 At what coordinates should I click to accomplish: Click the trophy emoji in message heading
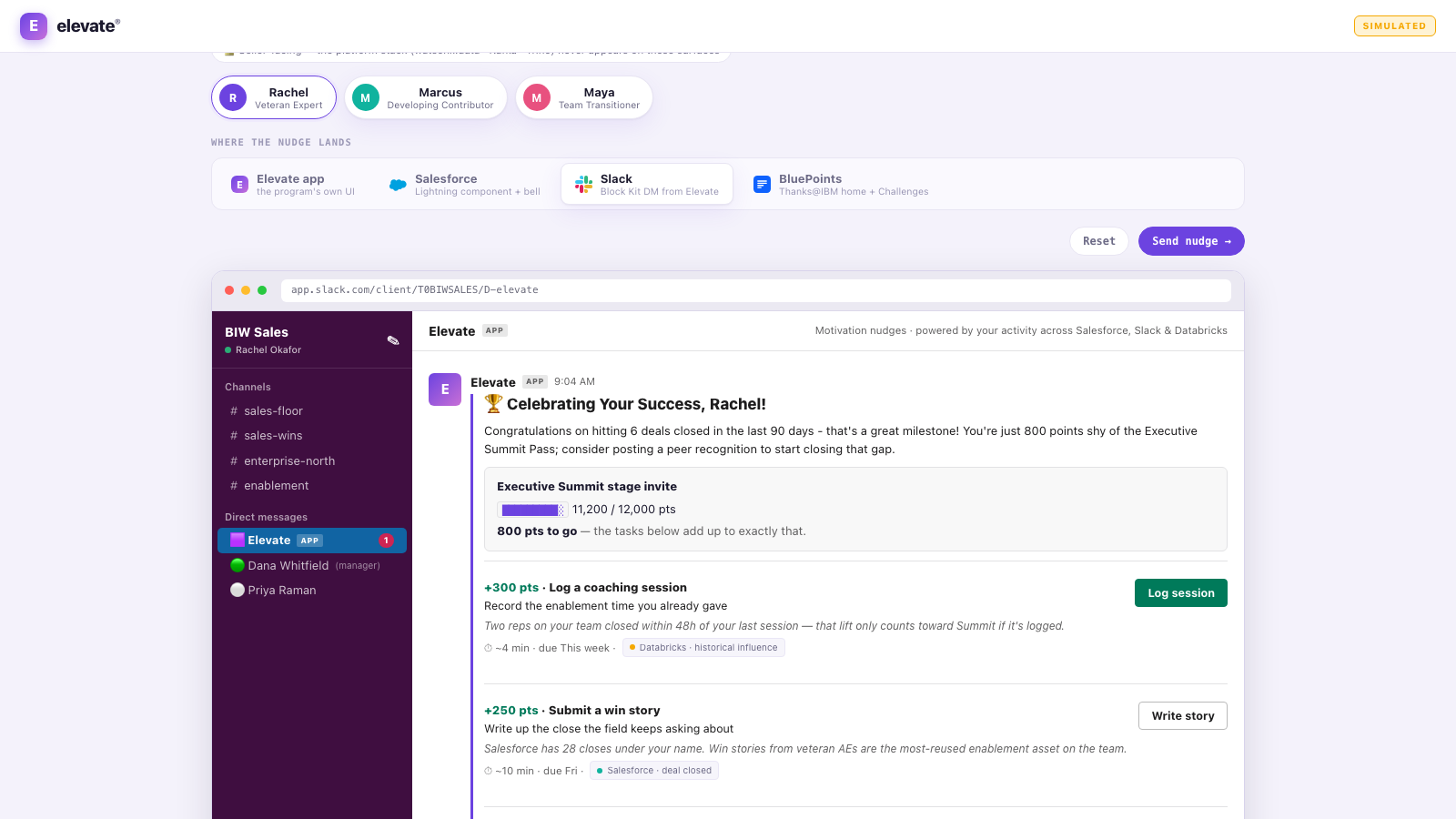[493, 403]
